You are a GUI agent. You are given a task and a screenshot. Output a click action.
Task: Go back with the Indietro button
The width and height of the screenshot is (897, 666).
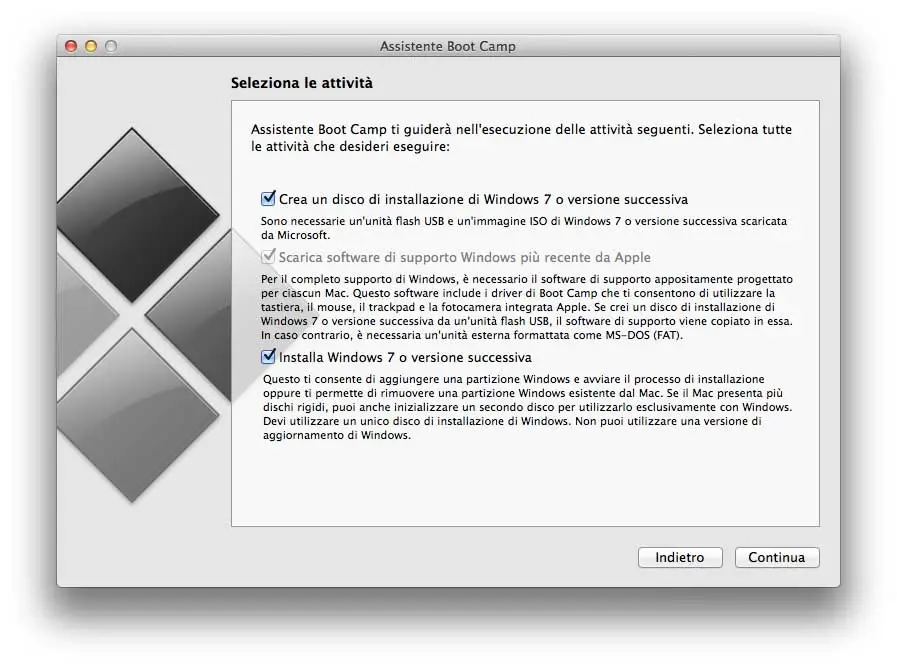coord(680,557)
